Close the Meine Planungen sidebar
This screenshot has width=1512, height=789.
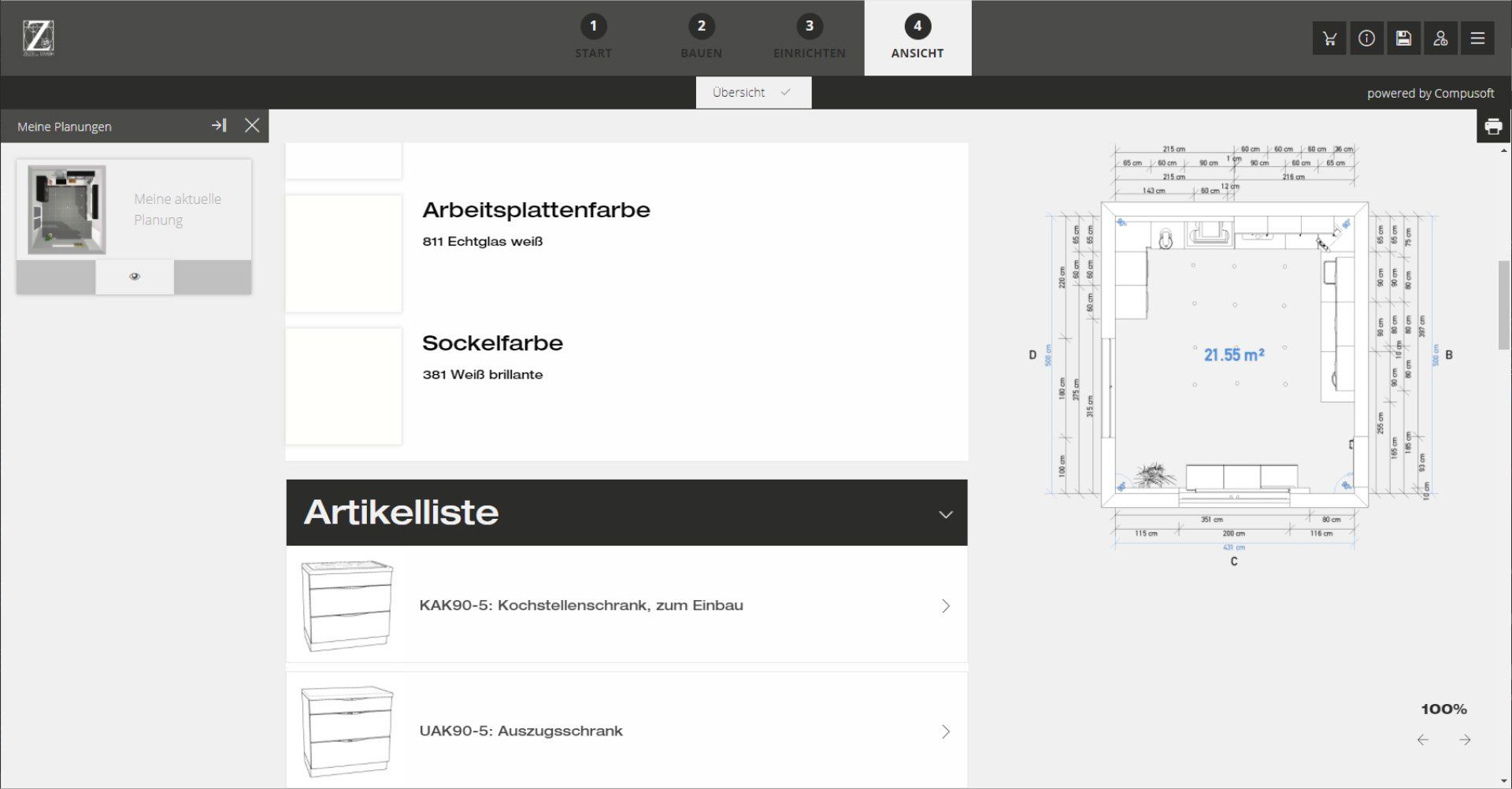(x=252, y=125)
